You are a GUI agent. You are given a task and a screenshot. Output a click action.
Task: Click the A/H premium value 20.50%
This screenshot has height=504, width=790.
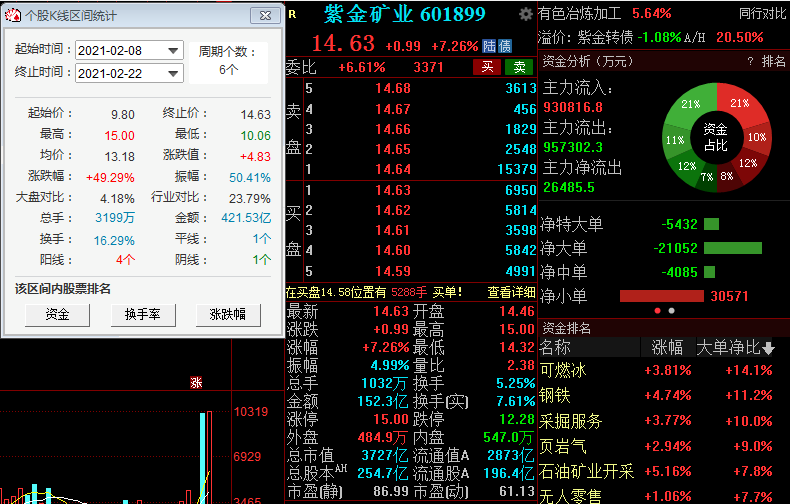[x=740, y=37]
